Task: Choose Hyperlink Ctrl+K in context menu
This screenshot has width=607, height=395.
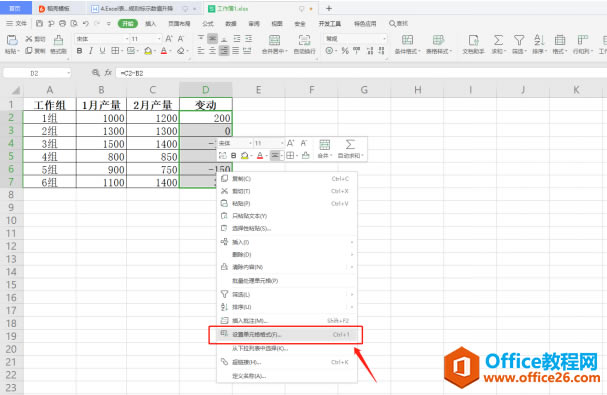Action: (x=286, y=362)
